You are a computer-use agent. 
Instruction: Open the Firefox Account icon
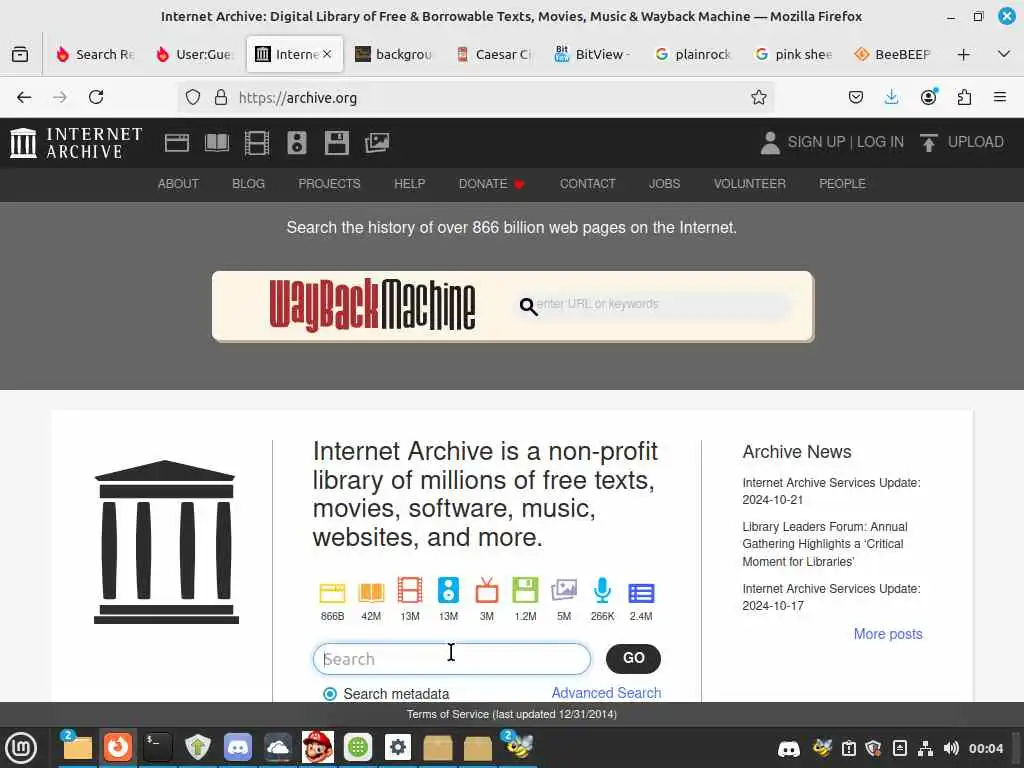tap(928, 97)
